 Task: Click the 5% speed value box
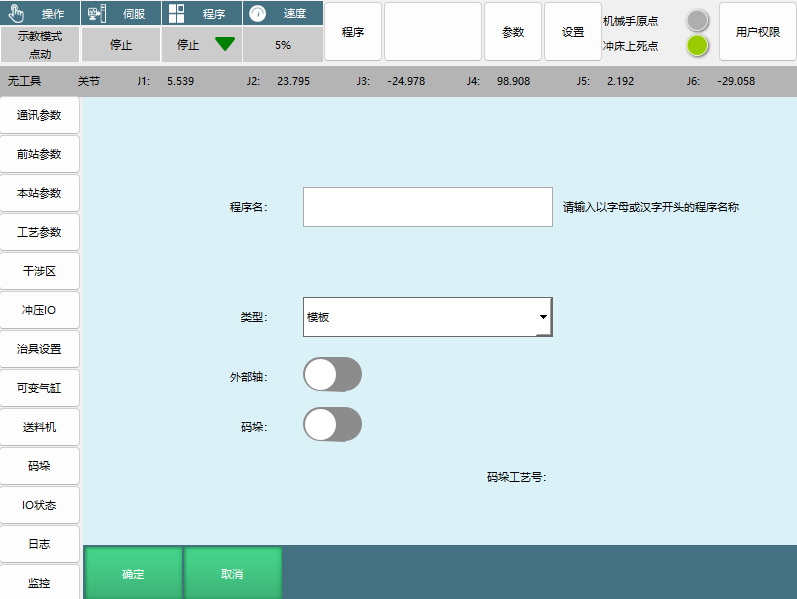(283, 45)
